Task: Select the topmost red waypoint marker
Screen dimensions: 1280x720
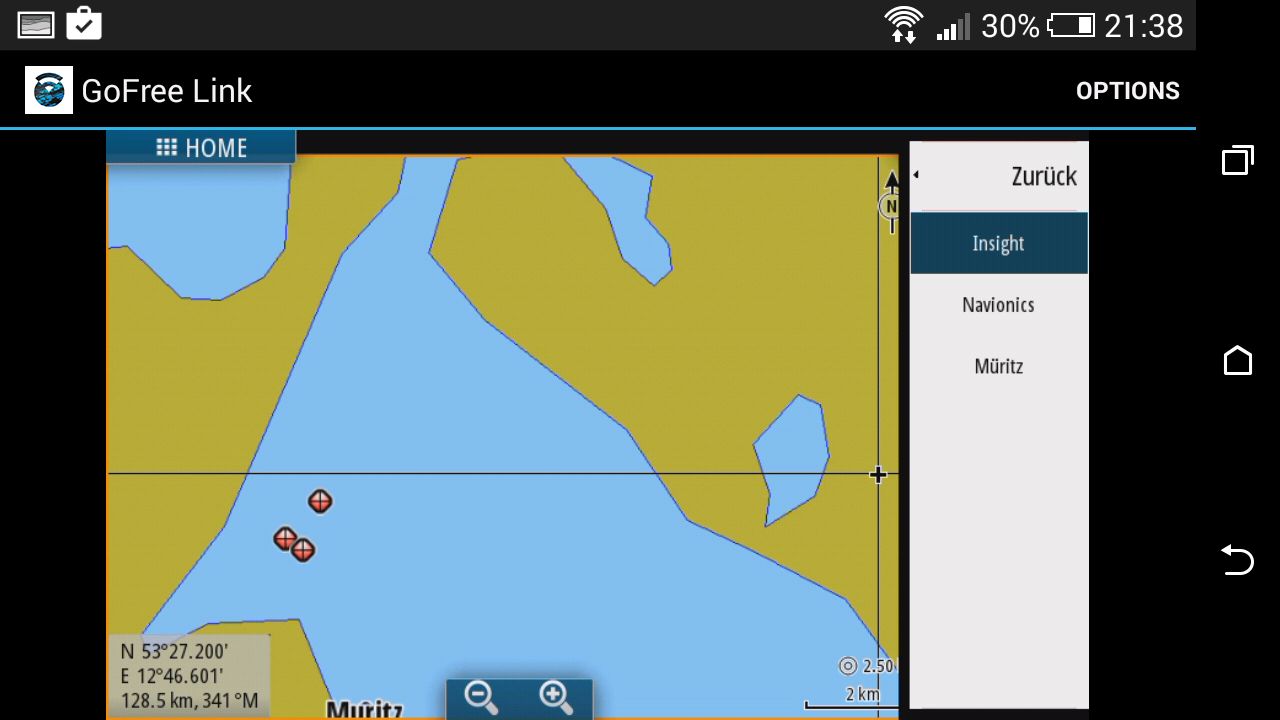Action: click(320, 501)
